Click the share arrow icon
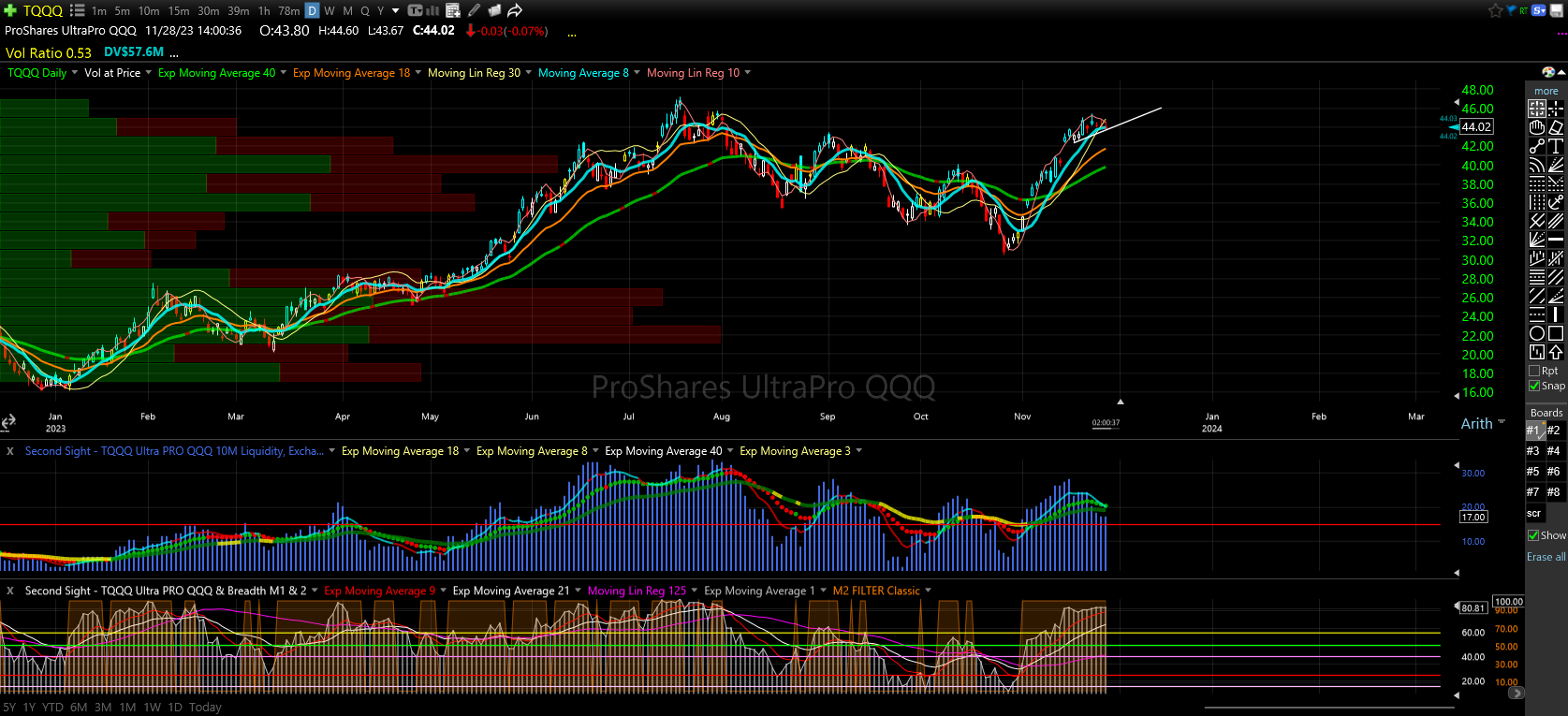 click(x=515, y=10)
